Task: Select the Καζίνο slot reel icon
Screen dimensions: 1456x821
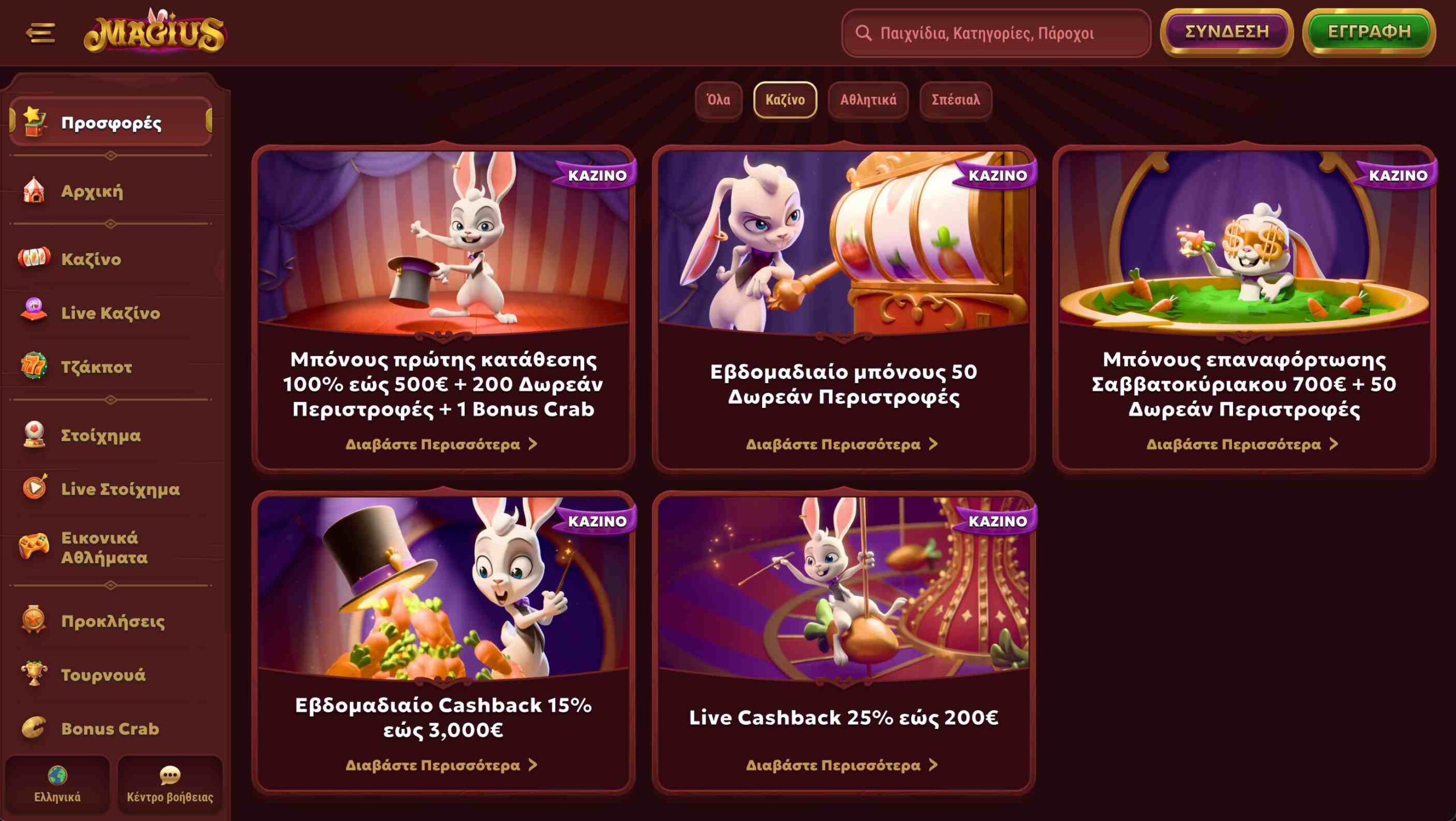Action: (x=34, y=258)
